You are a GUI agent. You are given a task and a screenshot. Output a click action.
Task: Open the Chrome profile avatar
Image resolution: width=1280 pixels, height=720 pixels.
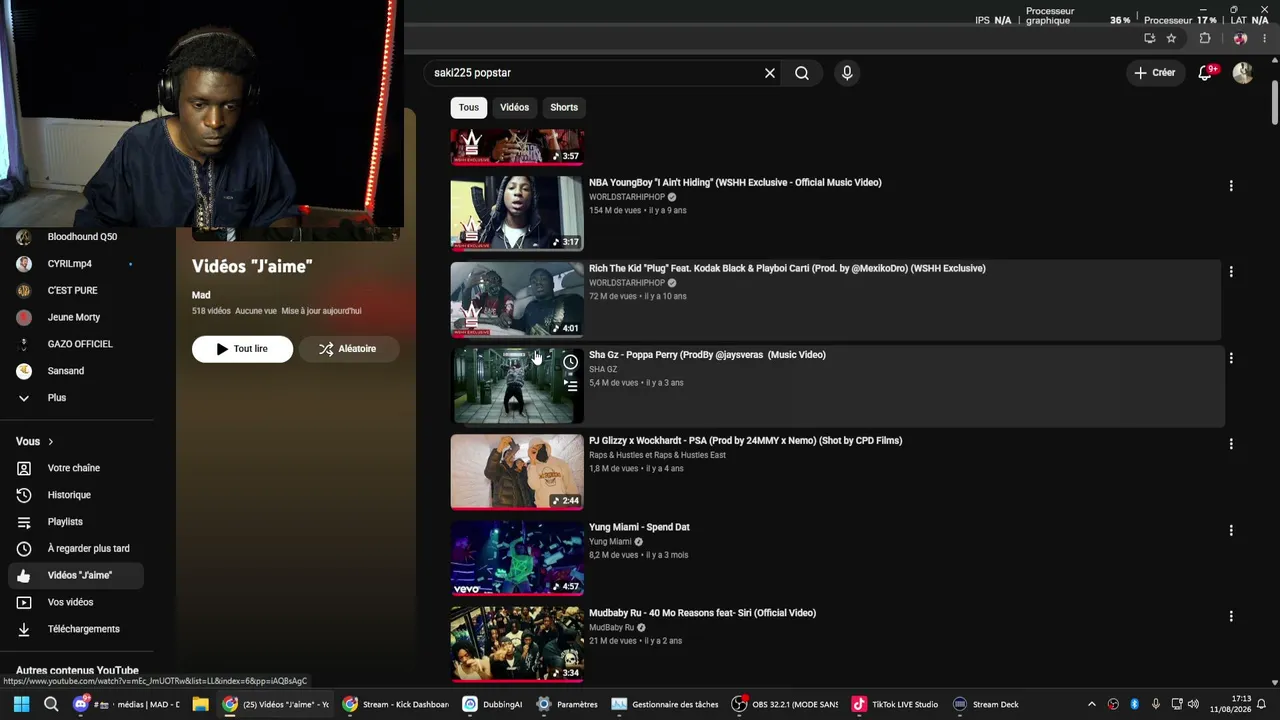[x=1240, y=39]
